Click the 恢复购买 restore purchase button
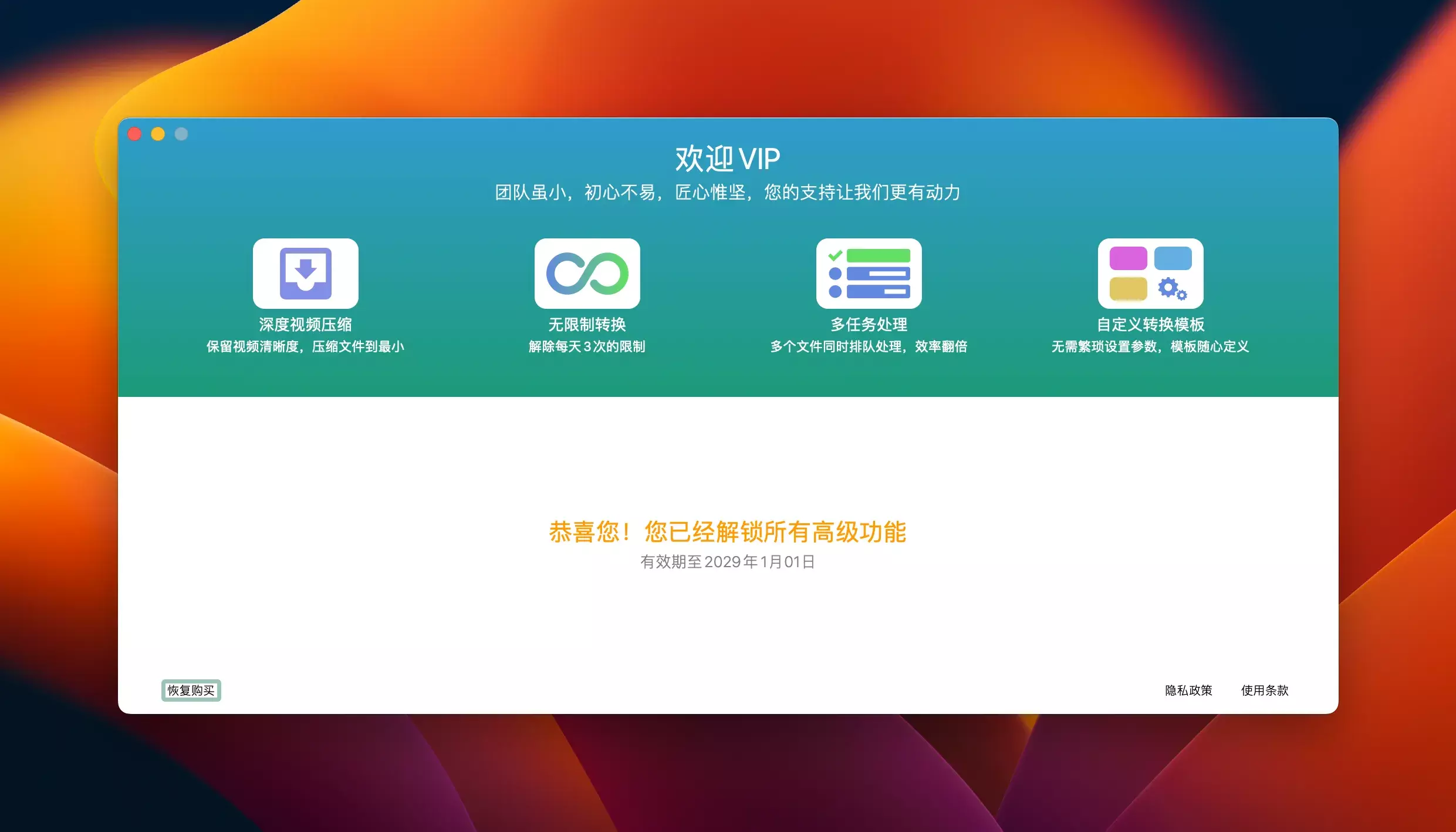This screenshot has height=832, width=1456. [x=191, y=690]
